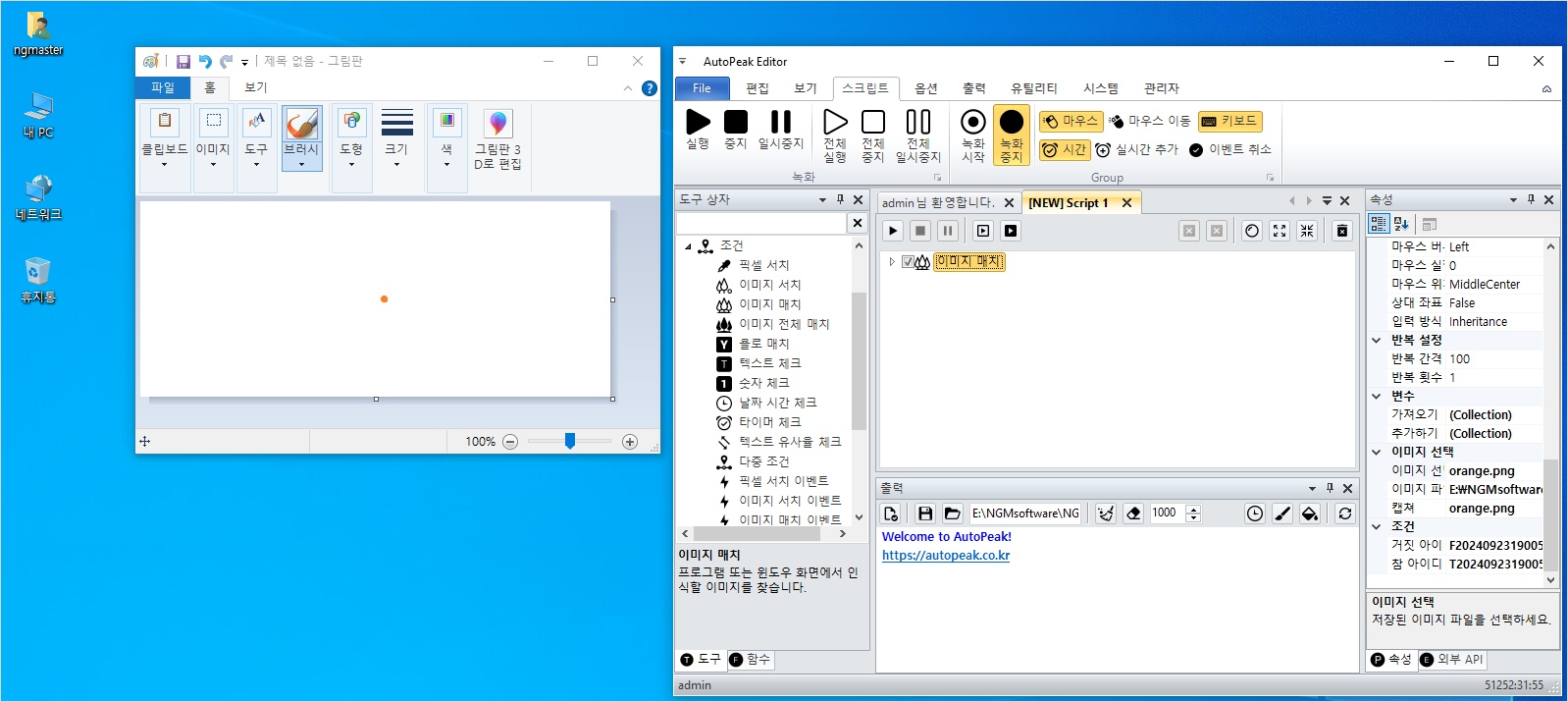Image resolution: width=1568 pixels, height=702 pixels.
Task: Click the Paint save icon in title bar
Action: click(183, 61)
